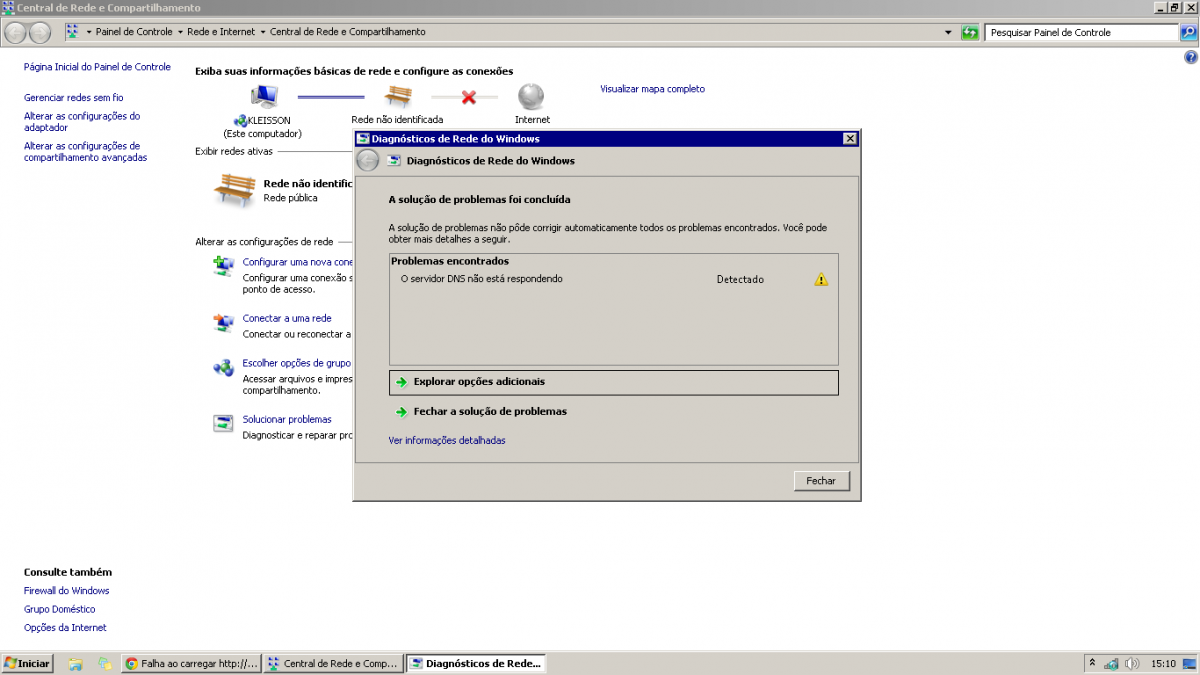Click the Control Panel icon in address bar
This screenshot has height=675, width=1200.
coord(73,32)
